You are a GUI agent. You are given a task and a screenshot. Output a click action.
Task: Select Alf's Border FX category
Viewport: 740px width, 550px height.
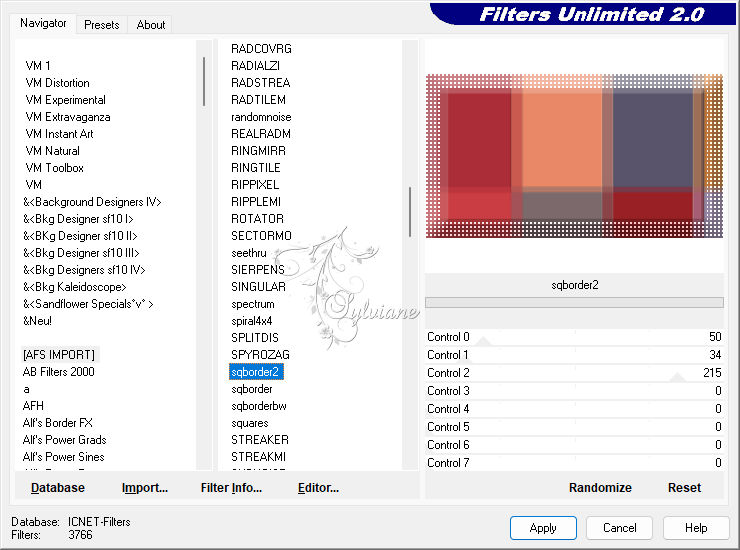58,423
